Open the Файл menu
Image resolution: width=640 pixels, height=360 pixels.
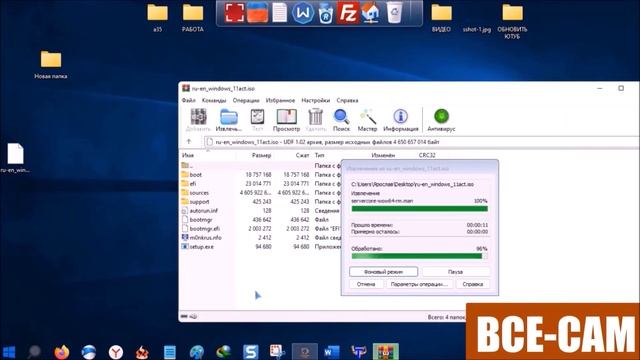(189, 100)
